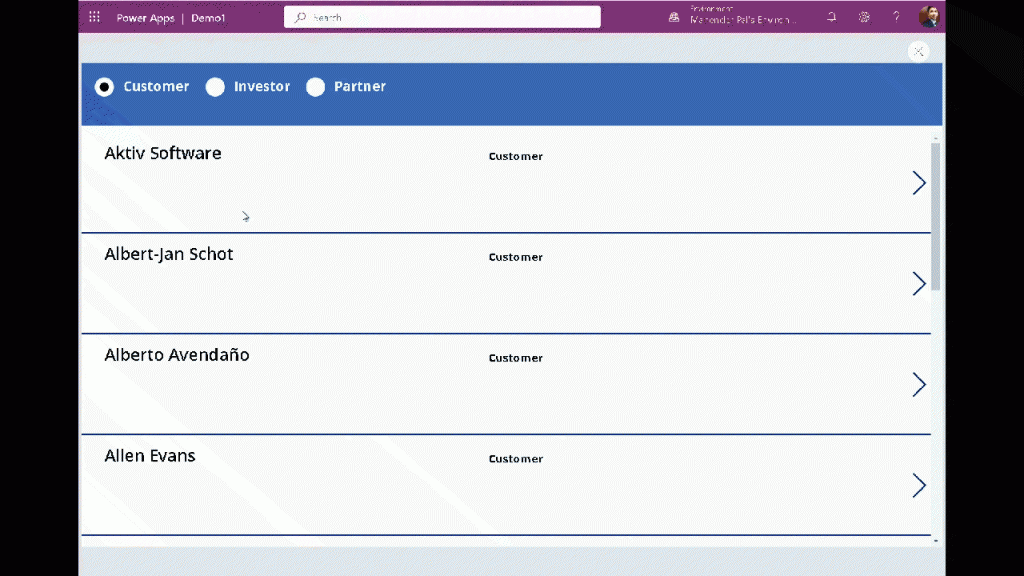Select the Aktiv Software name text
This screenshot has width=1024, height=576.
[x=163, y=153]
